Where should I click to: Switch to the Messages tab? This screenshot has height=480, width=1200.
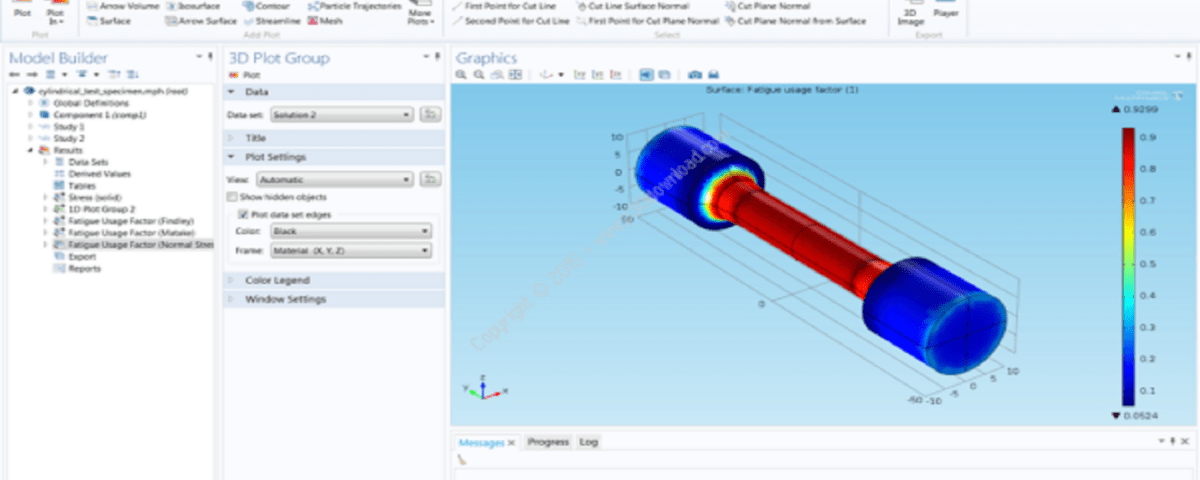pos(481,442)
